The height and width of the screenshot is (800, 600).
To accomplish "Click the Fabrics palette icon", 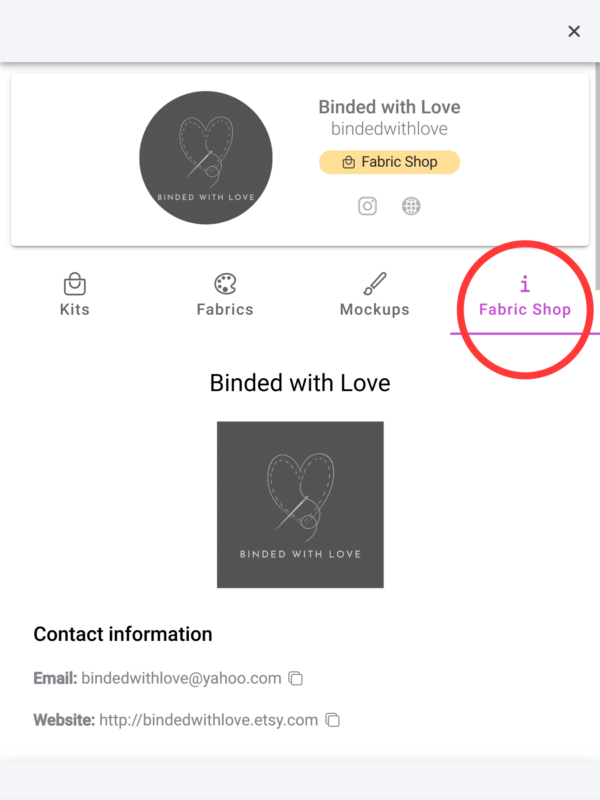I will [x=225, y=284].
